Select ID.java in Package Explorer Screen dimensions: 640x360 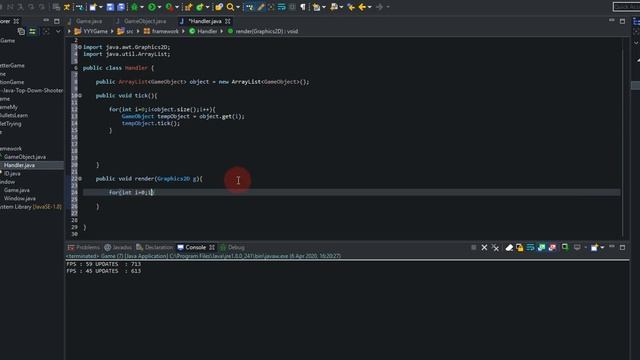(x=12, y=173)
